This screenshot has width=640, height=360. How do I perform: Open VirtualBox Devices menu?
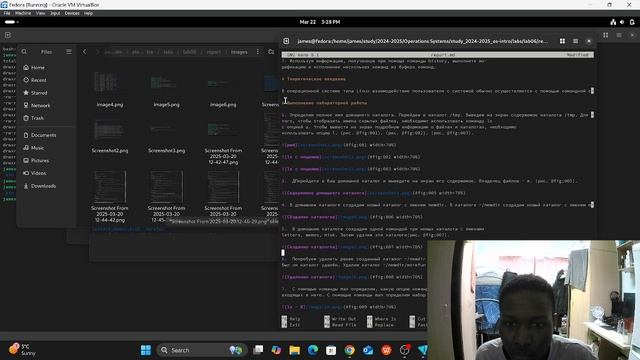point(72,13)
